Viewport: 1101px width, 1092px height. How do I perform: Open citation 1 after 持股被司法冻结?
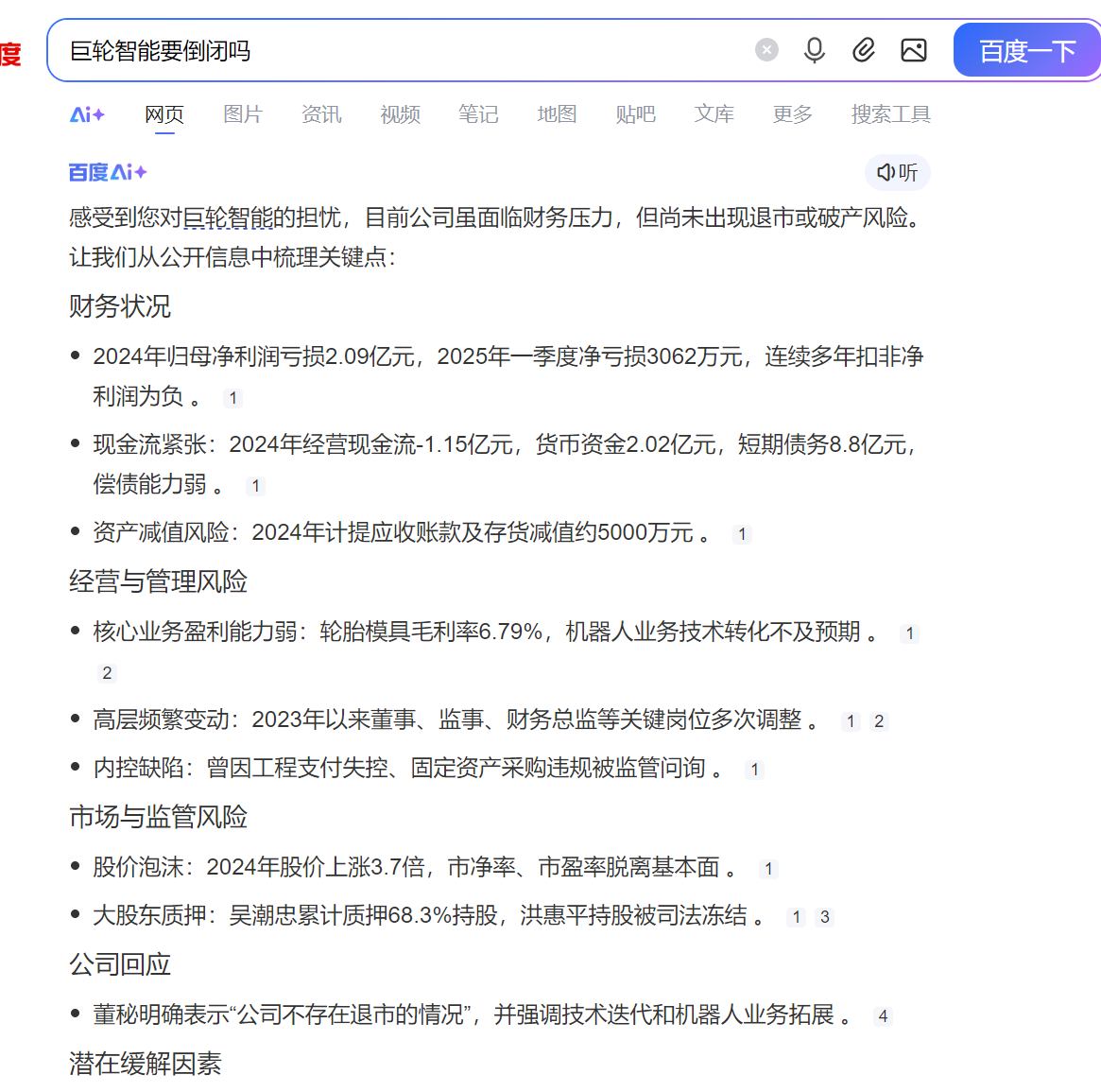click(x=797, y=916)
